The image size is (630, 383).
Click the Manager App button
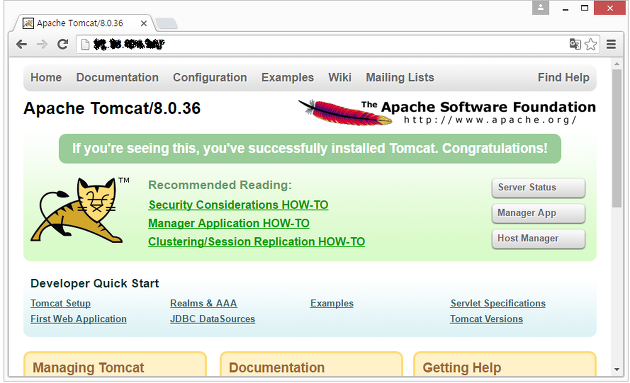538,213
